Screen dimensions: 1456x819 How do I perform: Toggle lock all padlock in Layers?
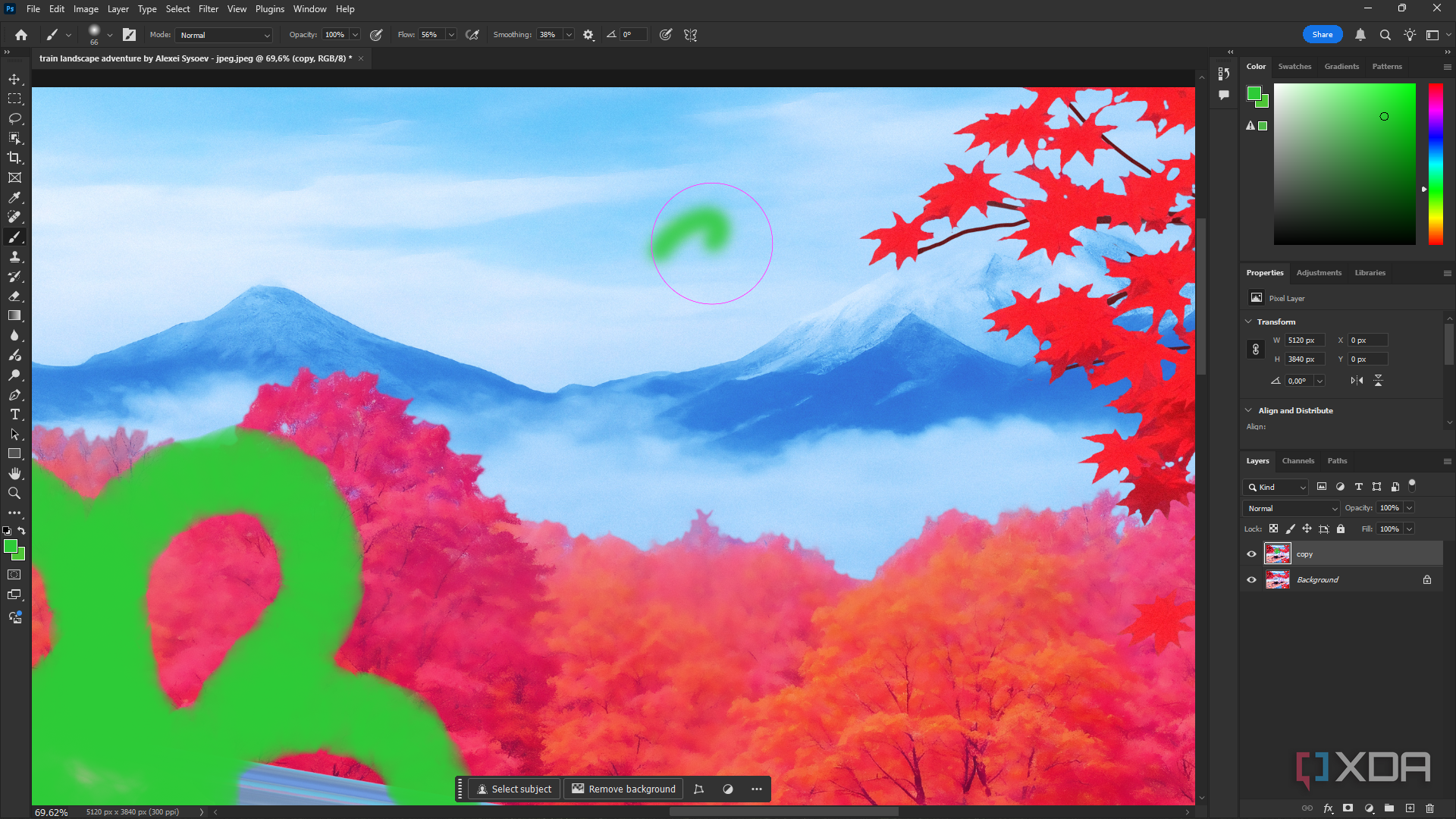tap(1341, 529)
